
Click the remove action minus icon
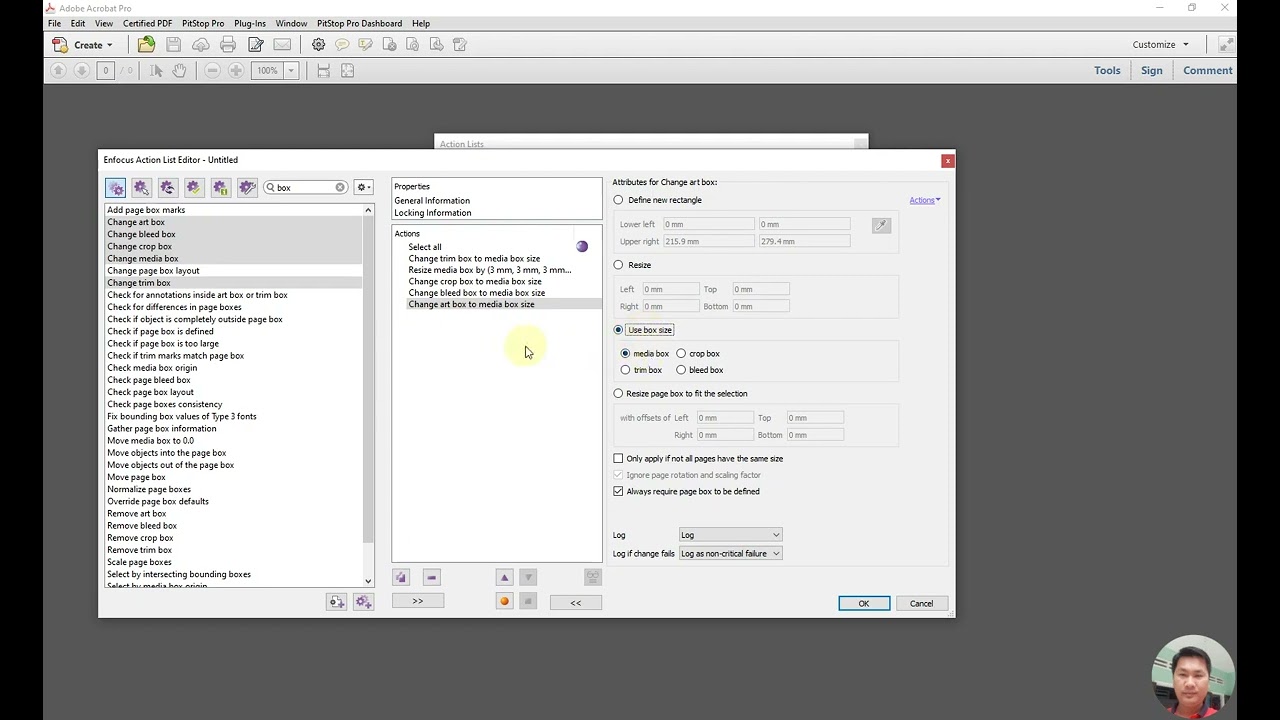432,577
